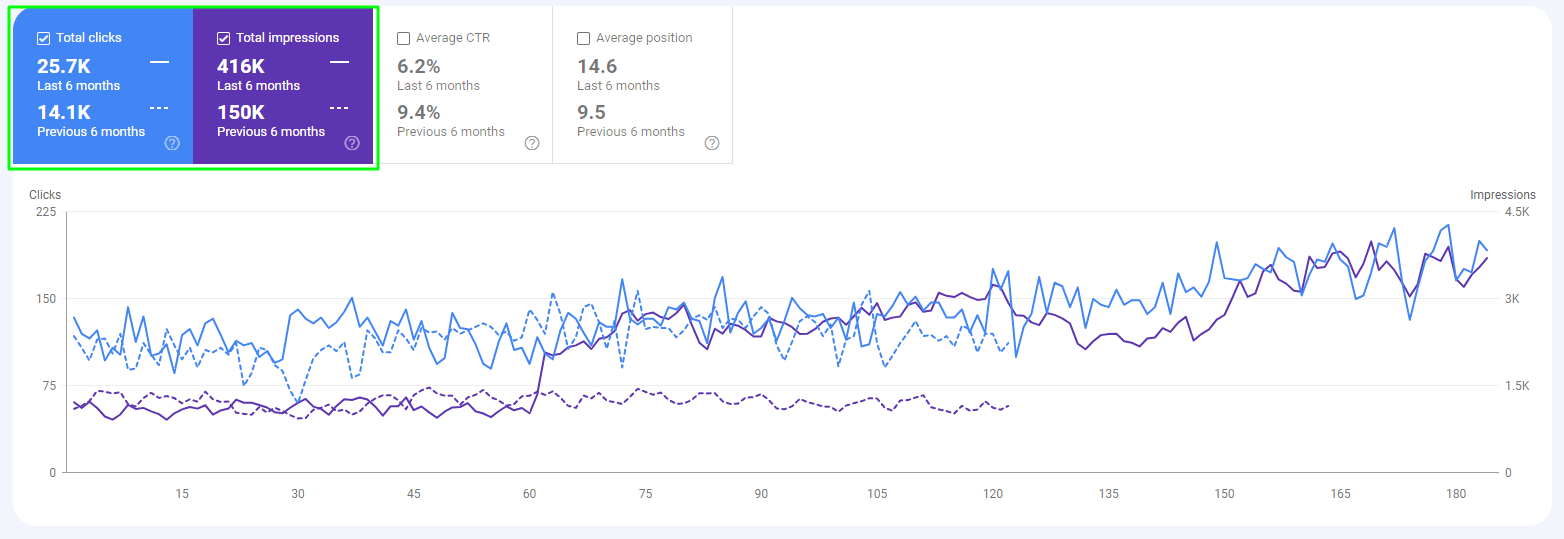This screenshot has width=1564, height=539.
Task: Click solid line legend beside 25.7K
Action: click(159, 62)
